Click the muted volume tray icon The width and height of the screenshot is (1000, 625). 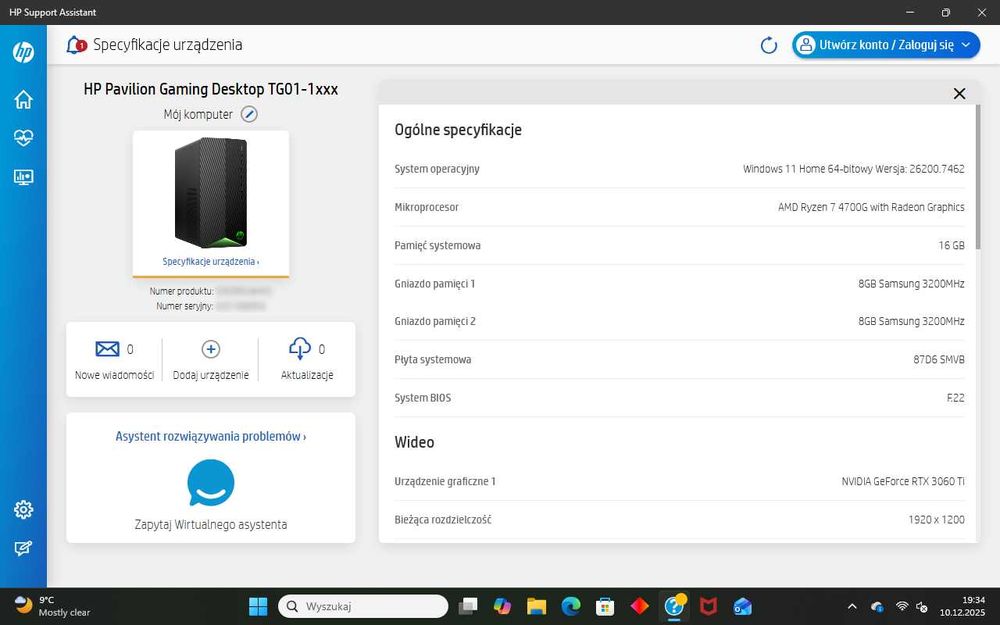click(x=922, y=607)
